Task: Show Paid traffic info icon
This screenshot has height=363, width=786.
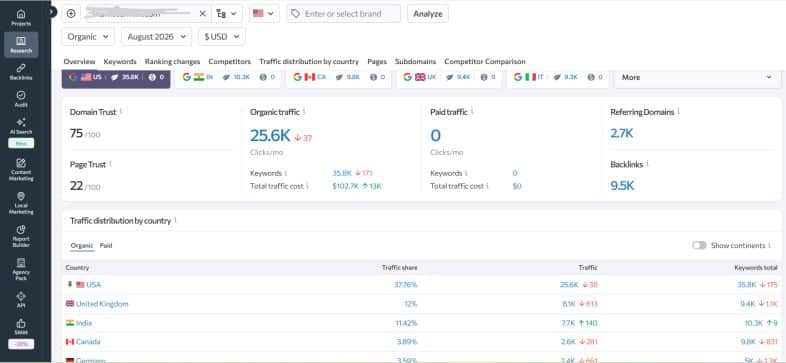Action: pyautogui.click(x=472, y=111)
